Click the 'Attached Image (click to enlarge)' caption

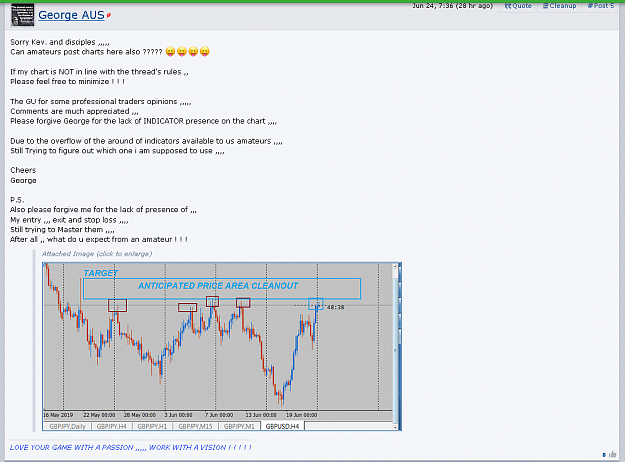click(97, 254)
